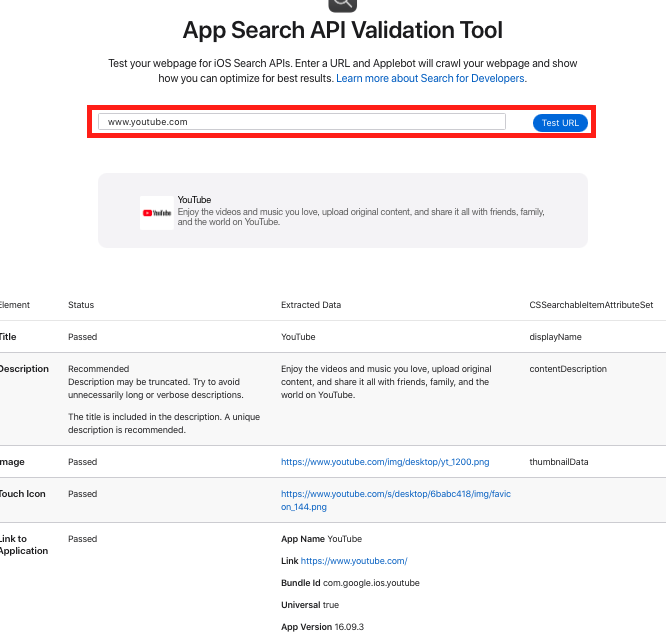Click the Link to Application row label

(x=24, y=545)
